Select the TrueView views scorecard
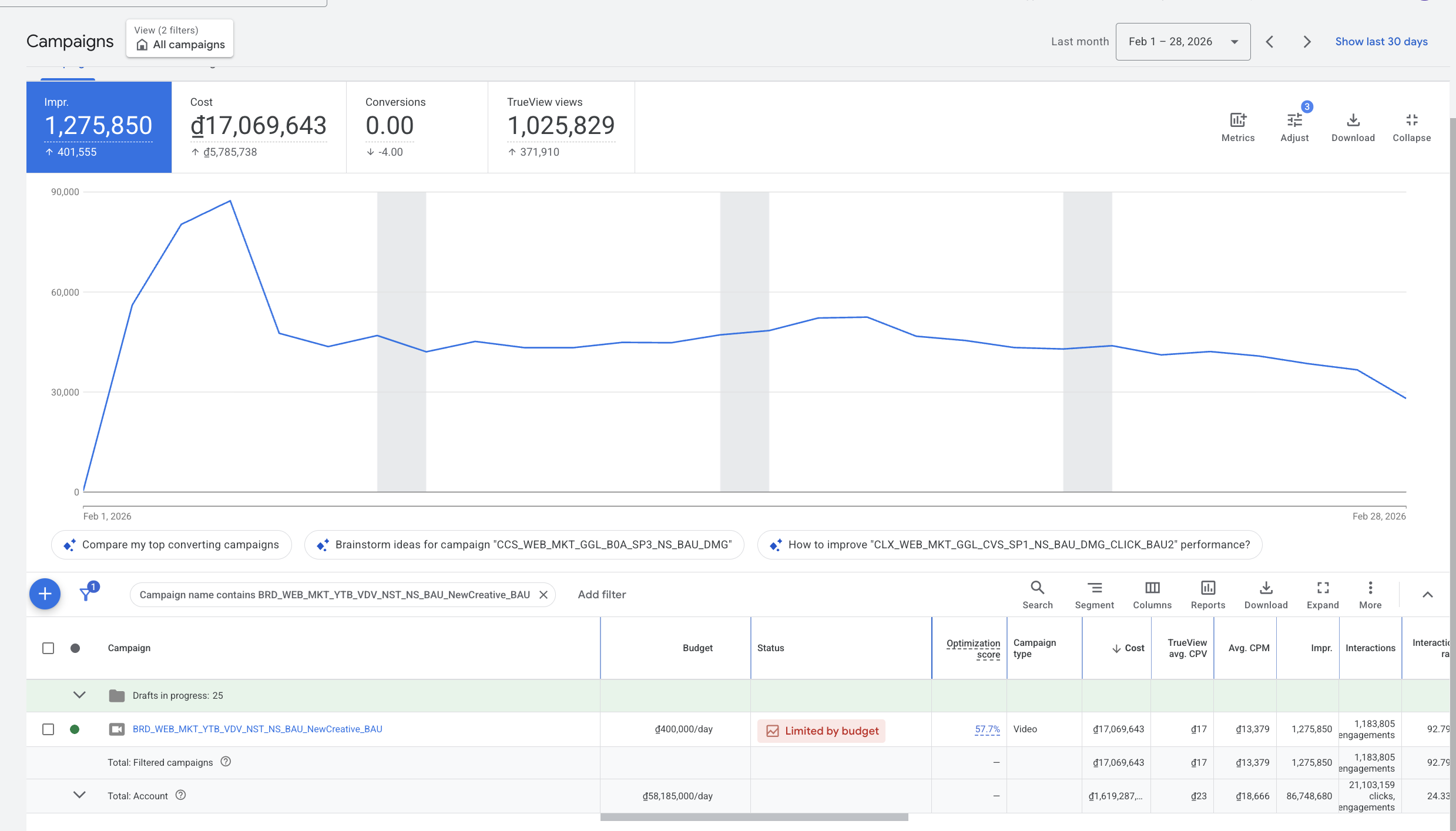Viewport: 1456px width, 831px height. [x=561, y=126]
